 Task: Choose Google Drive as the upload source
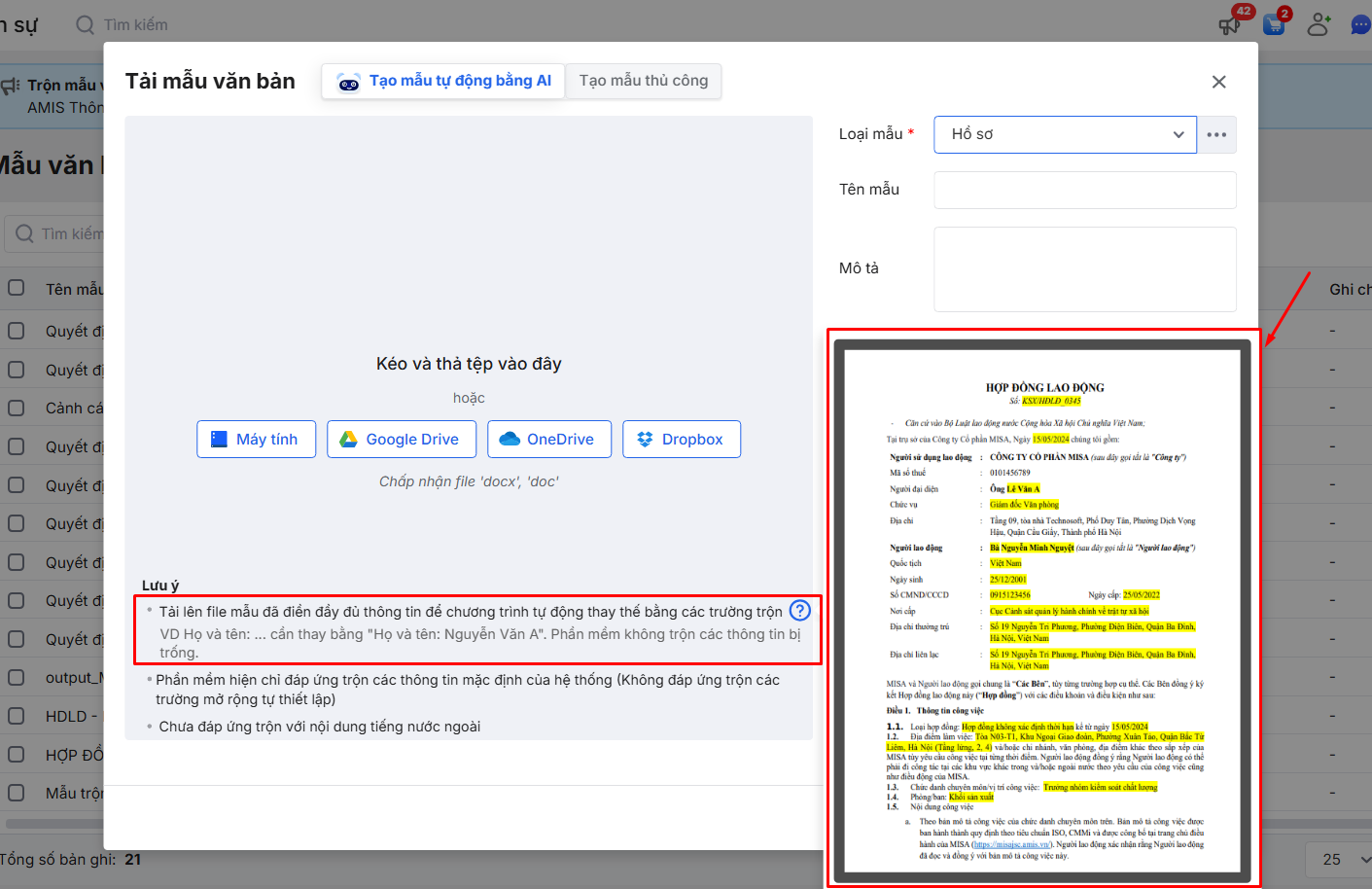[x=402, y=439]
